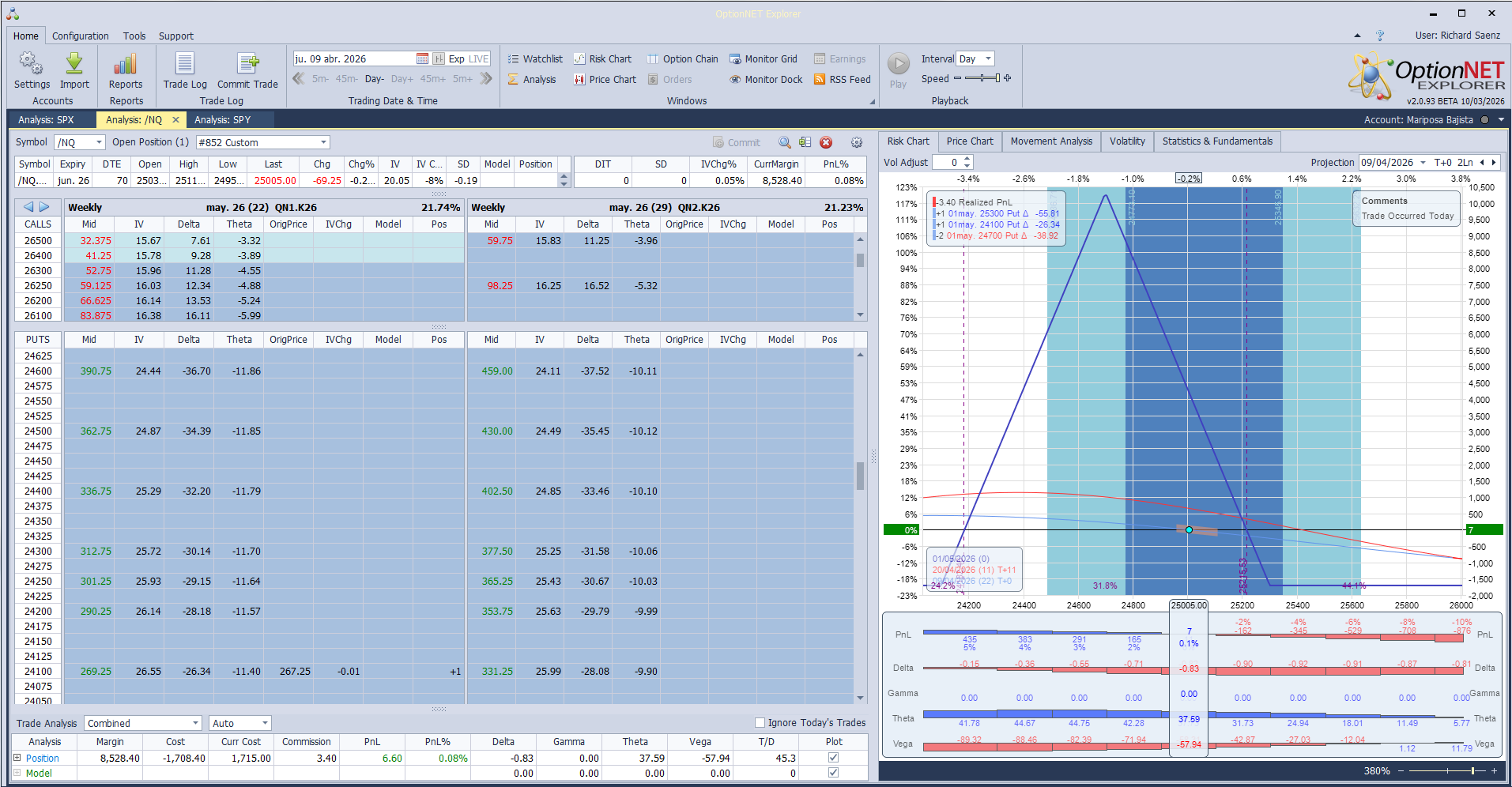Click the red delete position icon
Screen dimensions: 1512x787
tap(826, 142)
